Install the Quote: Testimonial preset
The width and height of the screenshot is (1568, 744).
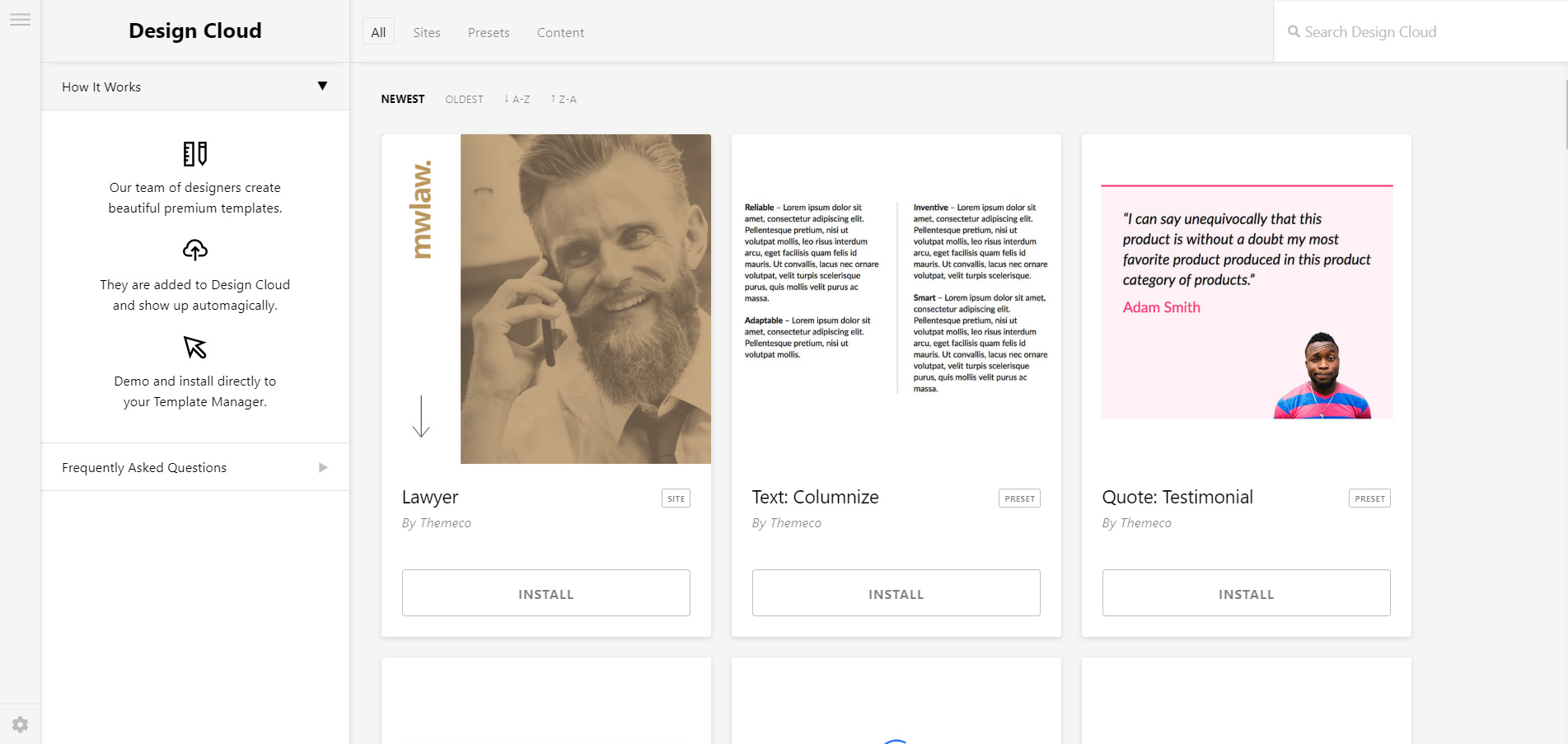[x=1247, y=593]
